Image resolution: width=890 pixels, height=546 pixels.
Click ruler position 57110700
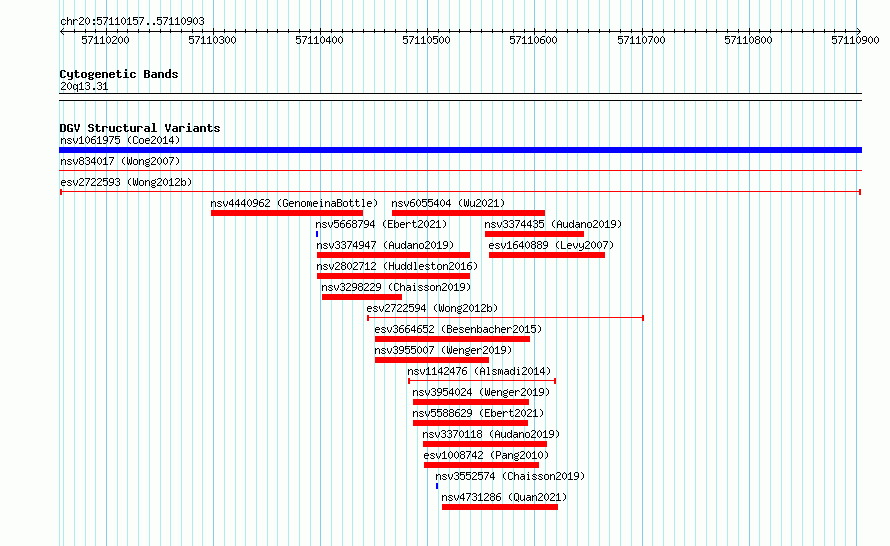point(641,40)
